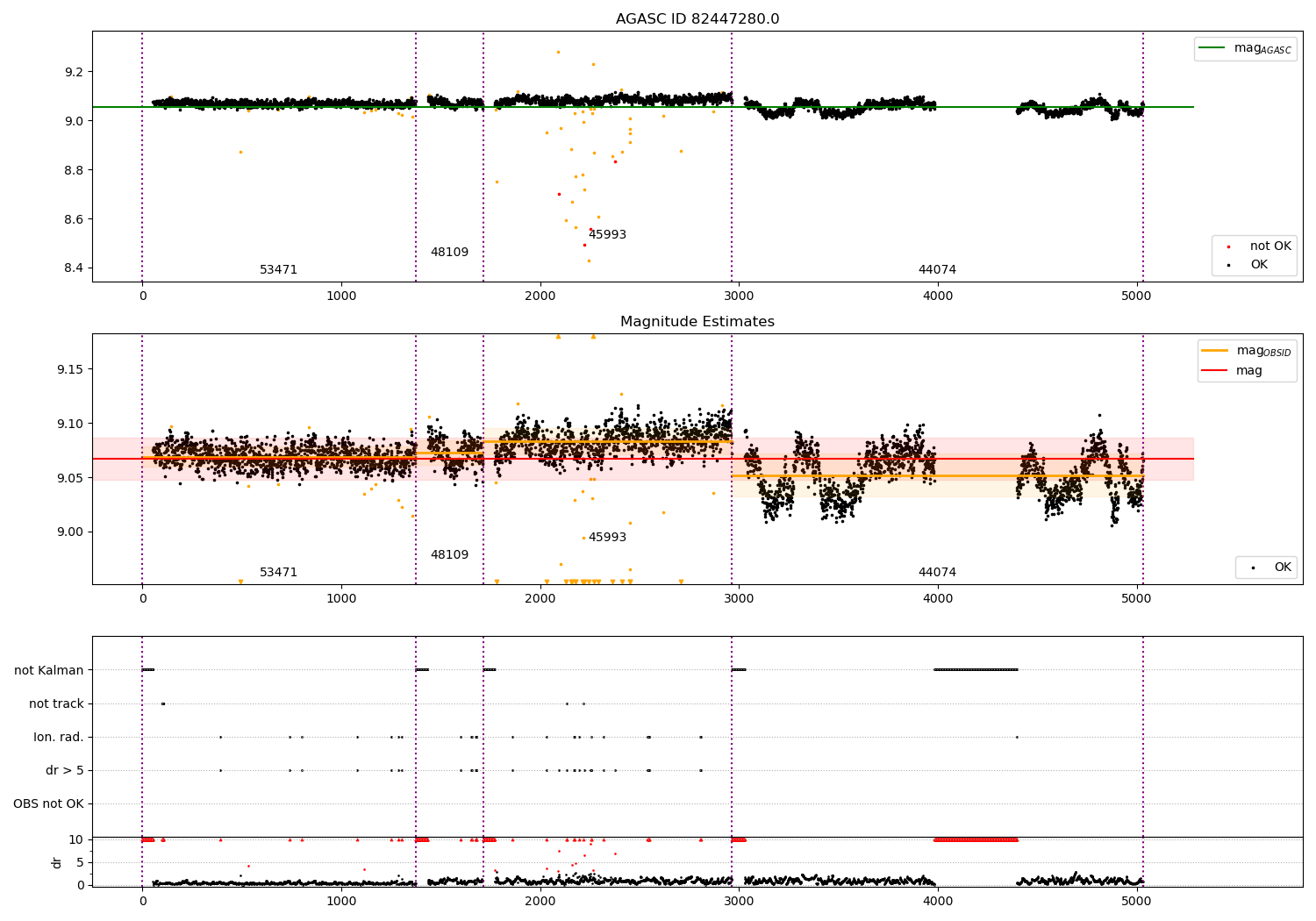This screenshot has width=1316, height=921.
Task: Click the 9.10 y-axis tick label
Action: (x=70, y=425)
